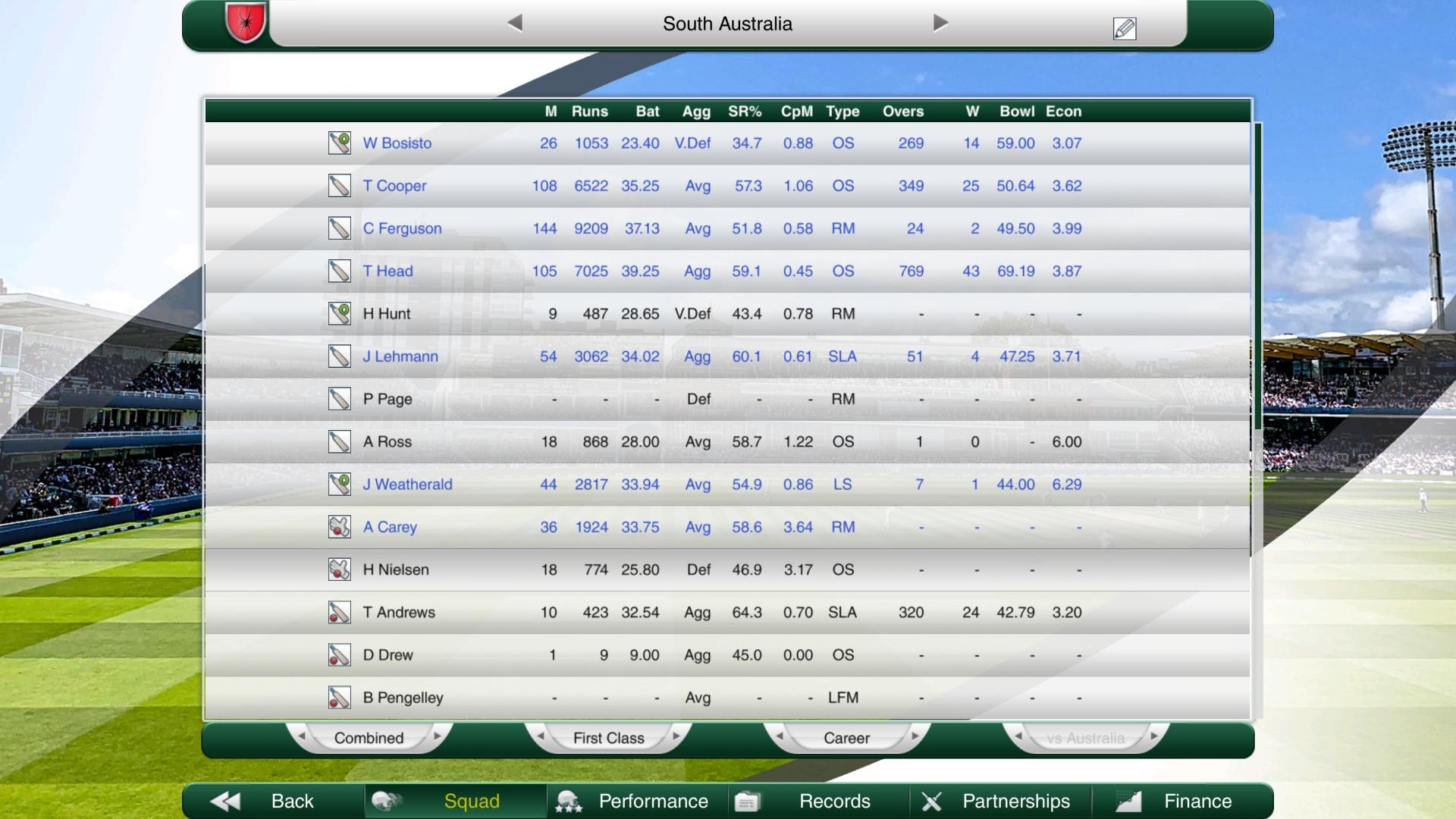The width and height of the screenshot is (1456, 819).
Task: Click left arrow of Career selector
Action: [780, 736]
